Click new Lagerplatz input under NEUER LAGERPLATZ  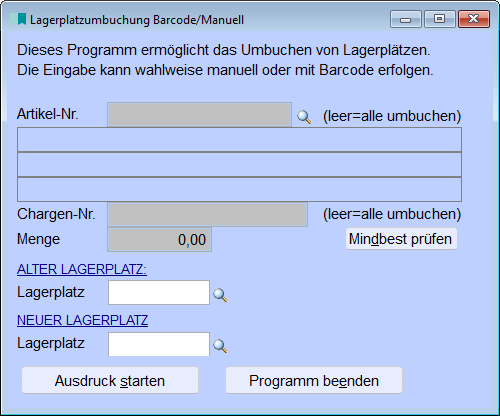[x=159, y=344]
